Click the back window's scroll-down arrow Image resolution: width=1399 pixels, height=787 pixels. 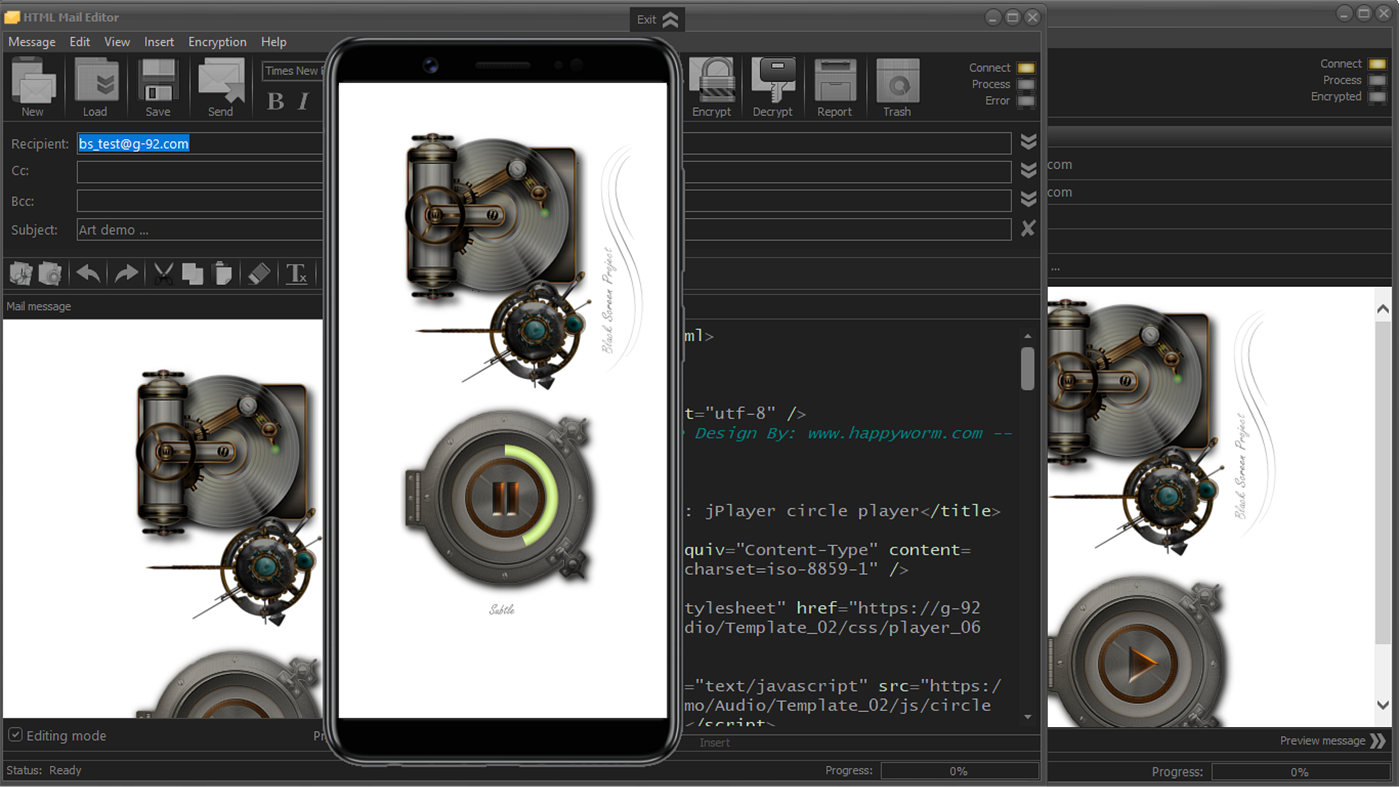(1383, 705)
